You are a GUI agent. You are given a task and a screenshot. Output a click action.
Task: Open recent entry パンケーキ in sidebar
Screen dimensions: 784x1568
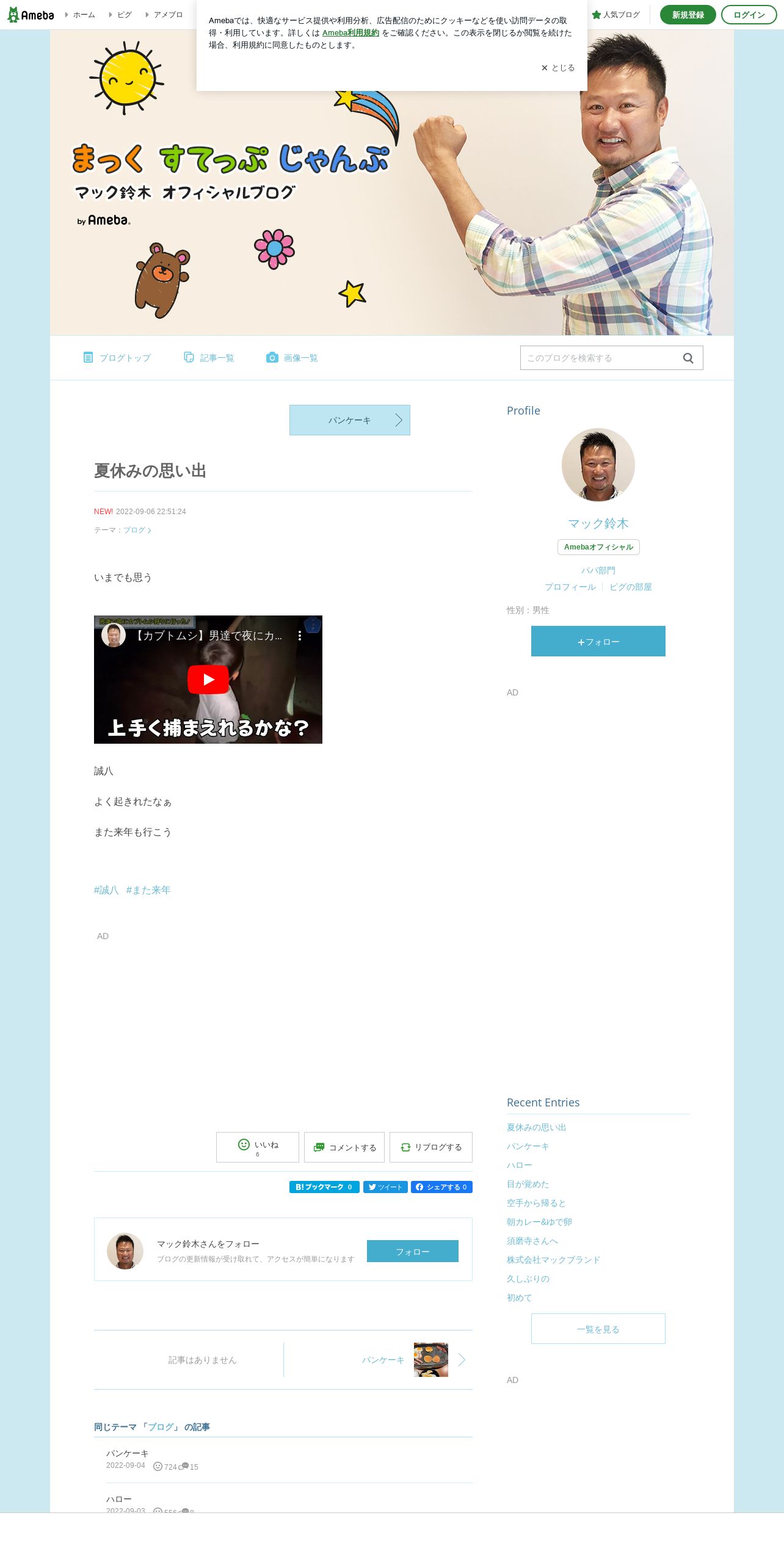(528, 1146)
